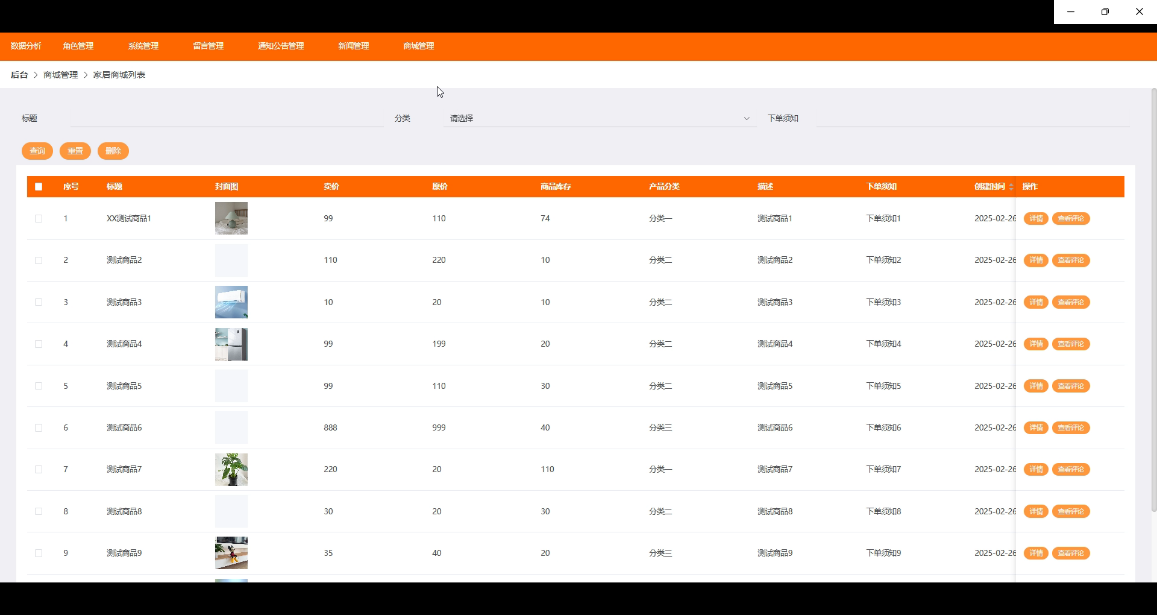Open the 数据分析 menu

tap(26, 46)
